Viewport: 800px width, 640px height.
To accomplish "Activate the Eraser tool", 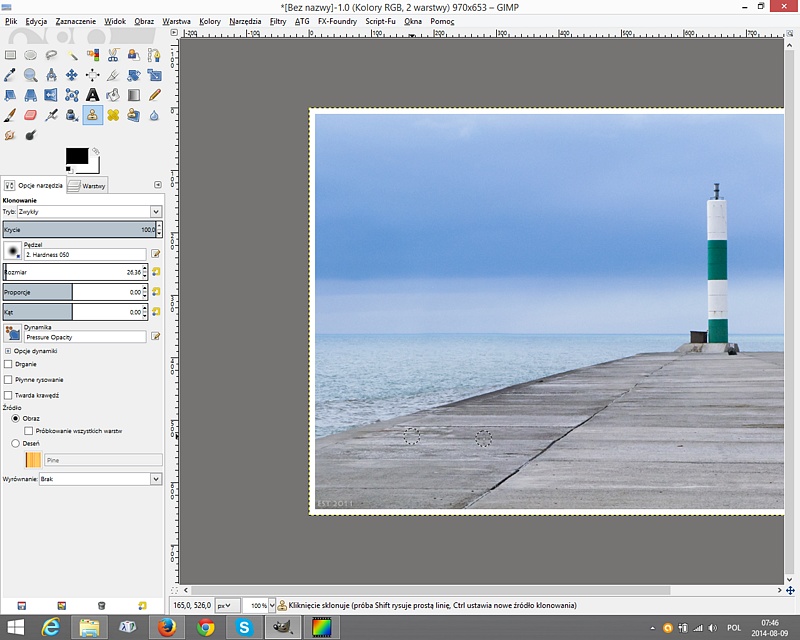I will (31, 115).
